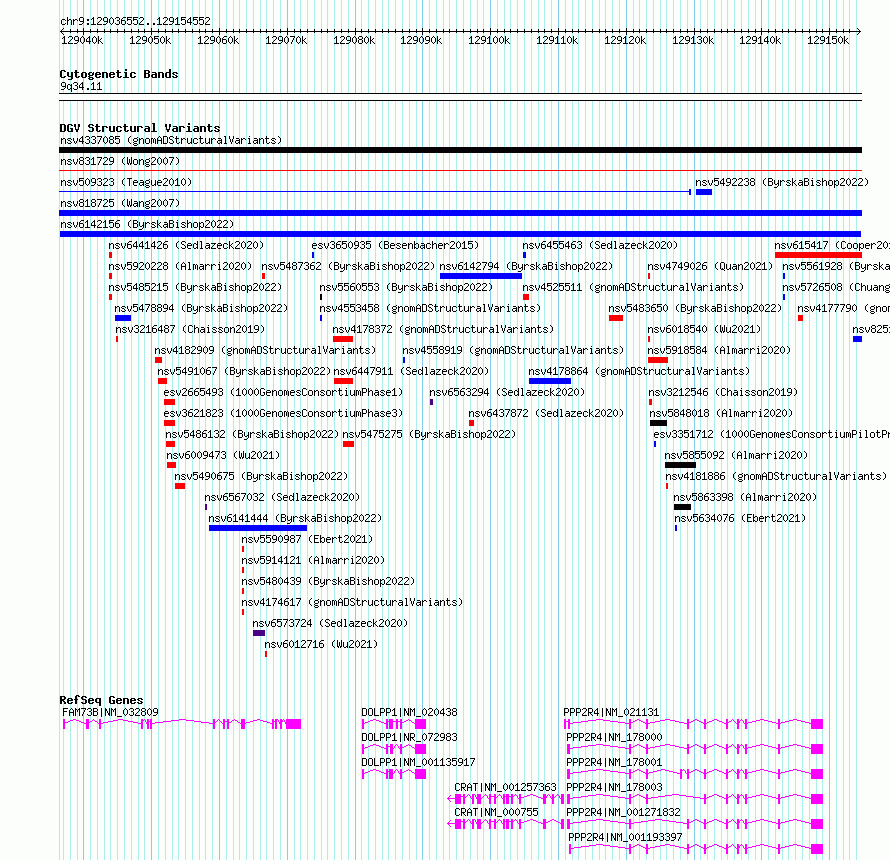Screen dimensions: 890x860
Task: Click nsv5914121 (Almarri2020) label
Action: pyautogui.click(x=313, y=560)
